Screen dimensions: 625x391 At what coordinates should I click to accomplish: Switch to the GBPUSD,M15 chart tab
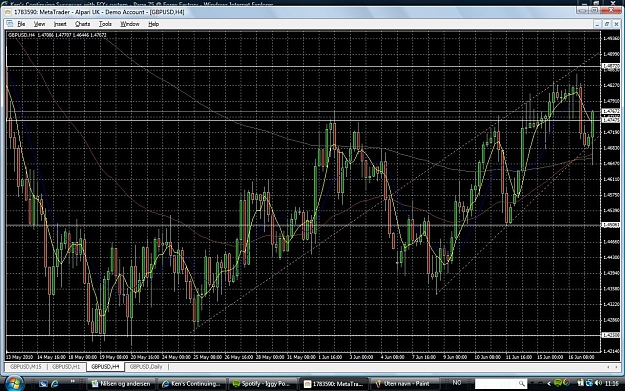pos(26,367)
